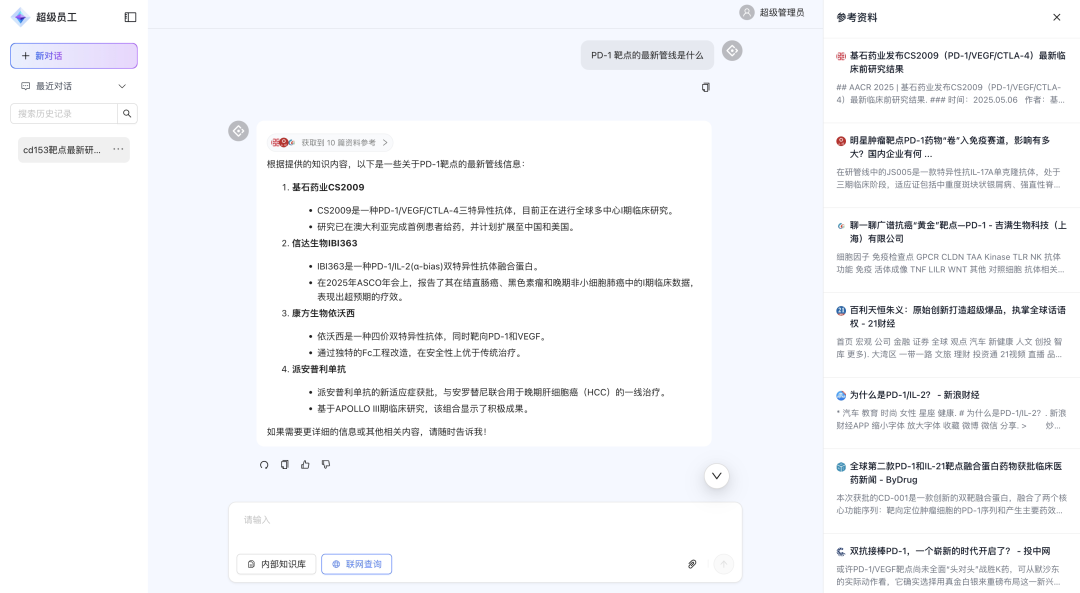Click the scroll-to-bottom chevron button

[x=717, y=476]
